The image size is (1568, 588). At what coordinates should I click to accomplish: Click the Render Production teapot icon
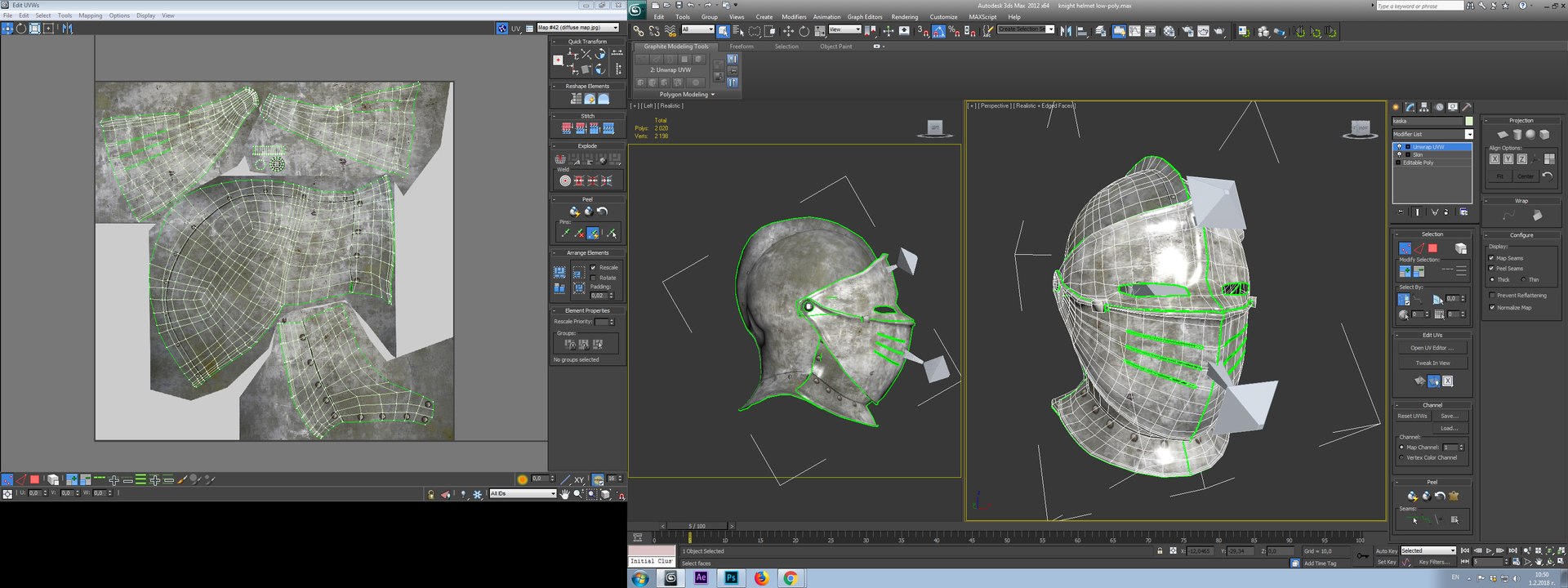[x=1219, y=31]
